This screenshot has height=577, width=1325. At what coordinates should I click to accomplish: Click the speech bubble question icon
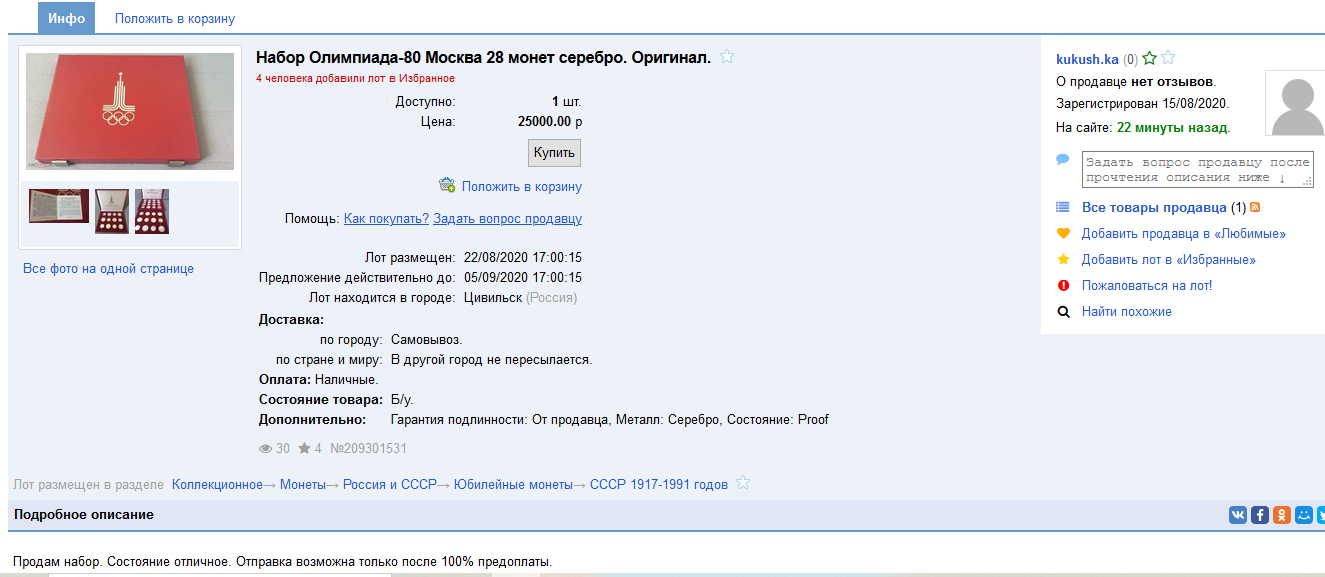1063,160
